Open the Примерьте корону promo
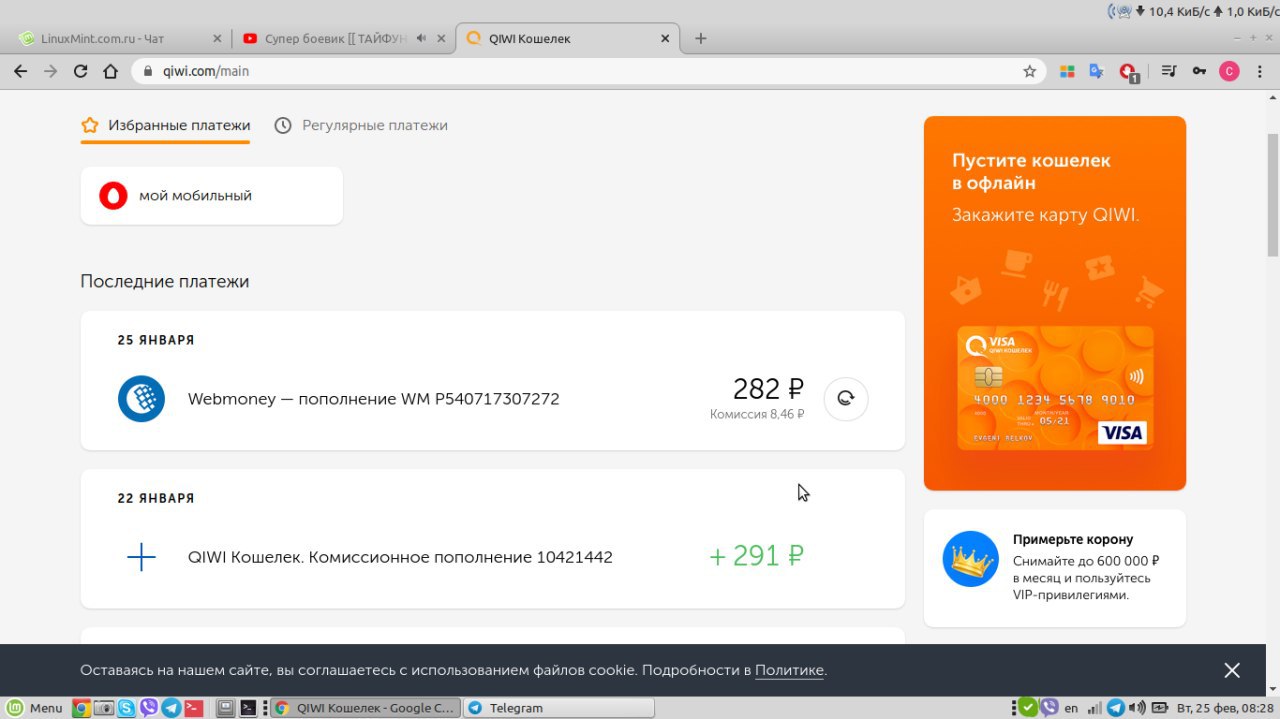Screen dimensions: 1280x719 (x=1055, y=568)
